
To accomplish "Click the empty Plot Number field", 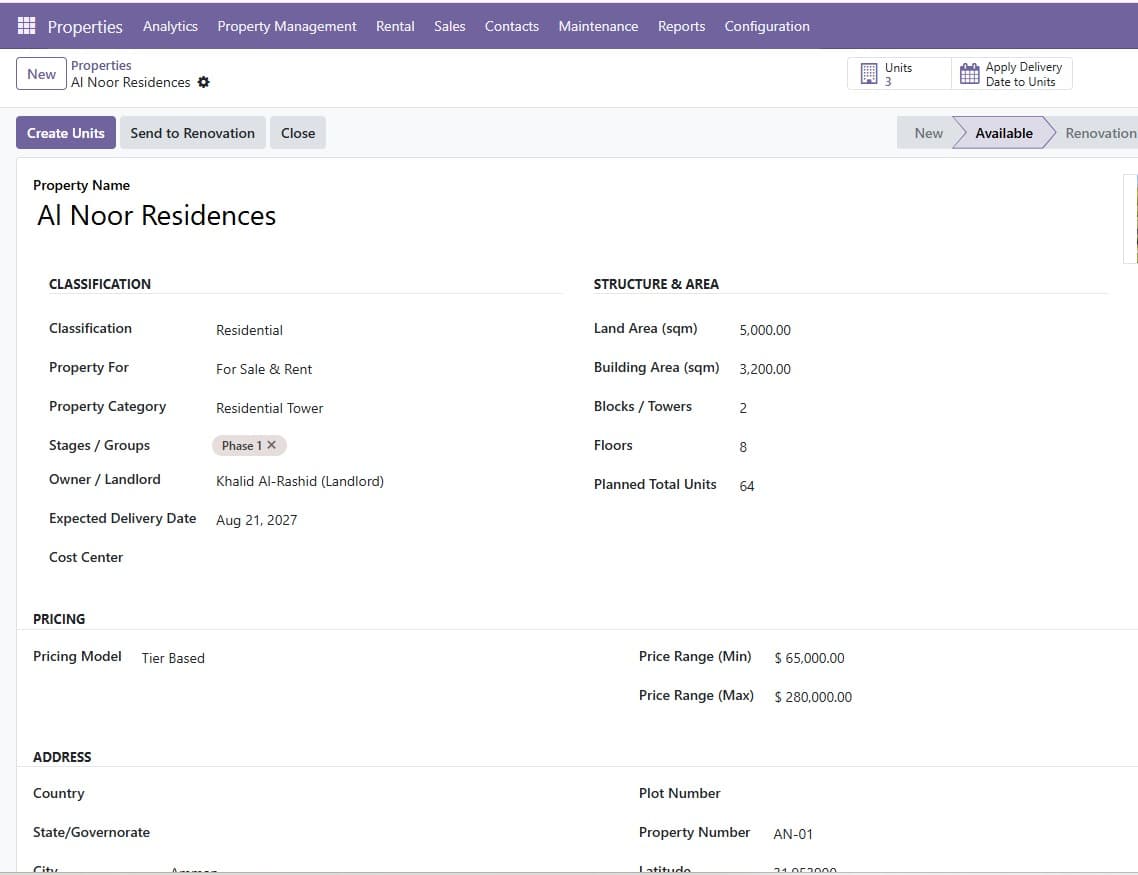I will point(954,794).
